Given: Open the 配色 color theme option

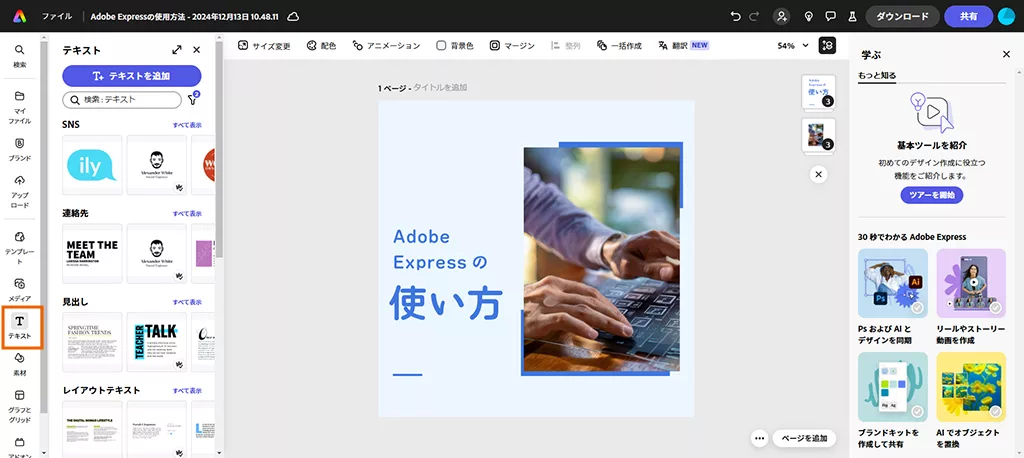Looking at the screenshot, I should coord(321,46).
